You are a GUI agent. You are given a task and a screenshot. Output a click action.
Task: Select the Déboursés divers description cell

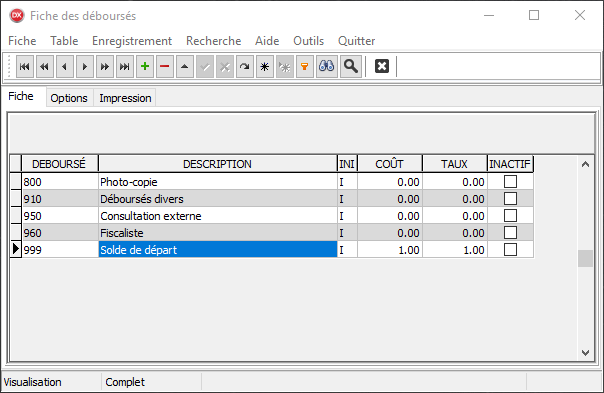click(x=218, y=199)
